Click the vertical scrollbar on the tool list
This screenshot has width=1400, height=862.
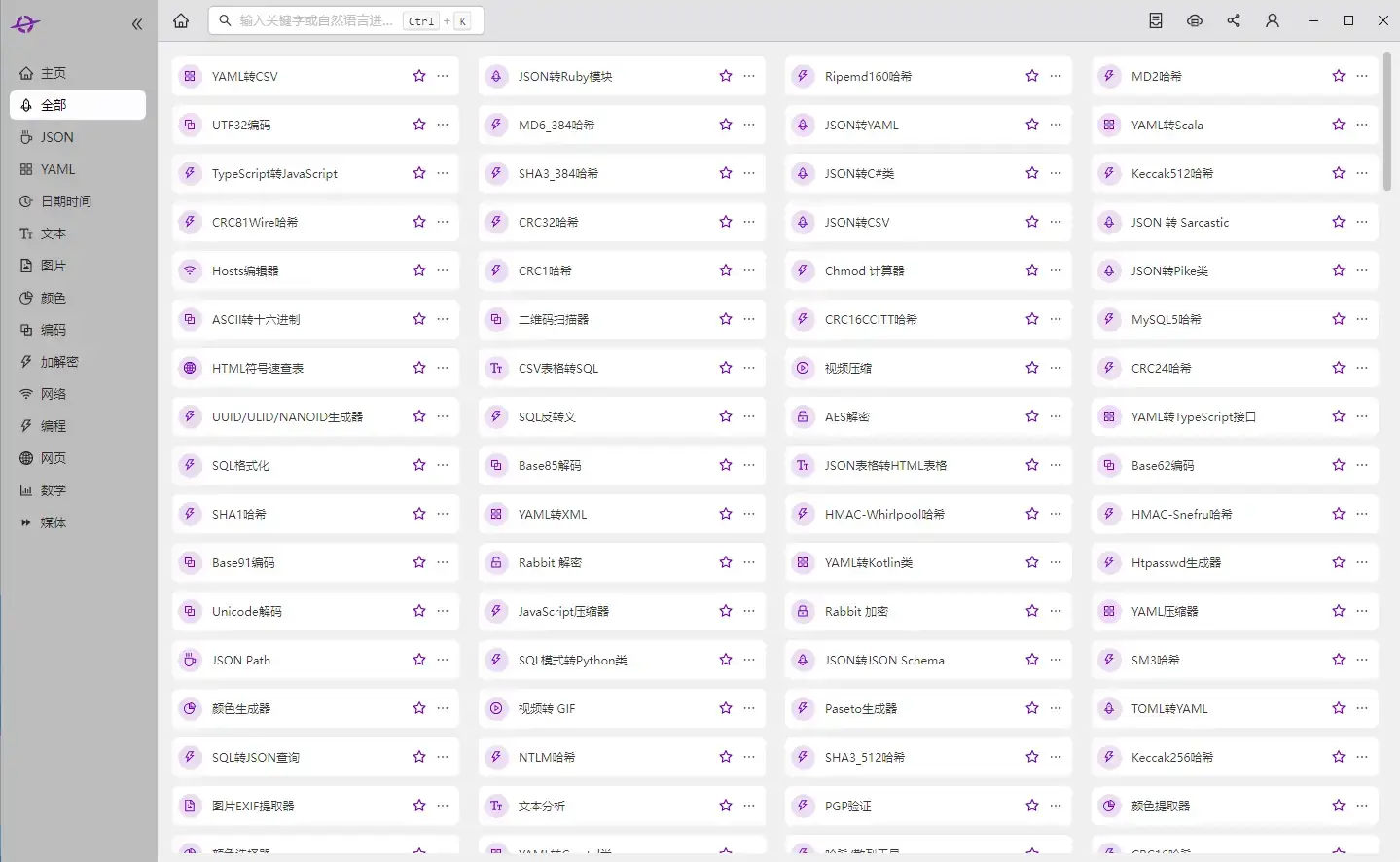(1387, 122)
